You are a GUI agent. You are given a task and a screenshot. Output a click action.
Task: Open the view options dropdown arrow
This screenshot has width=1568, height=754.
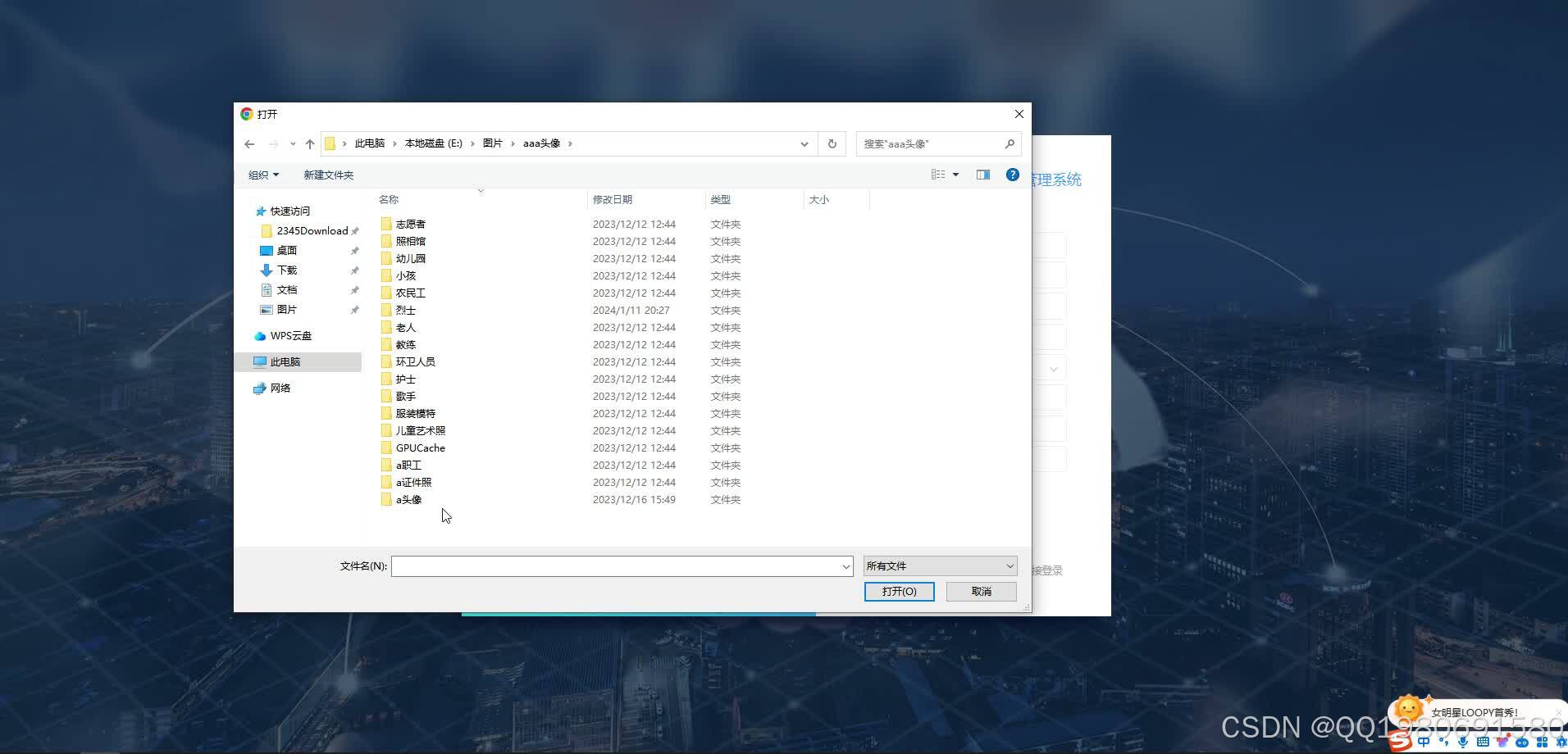(x=955, y=174)
